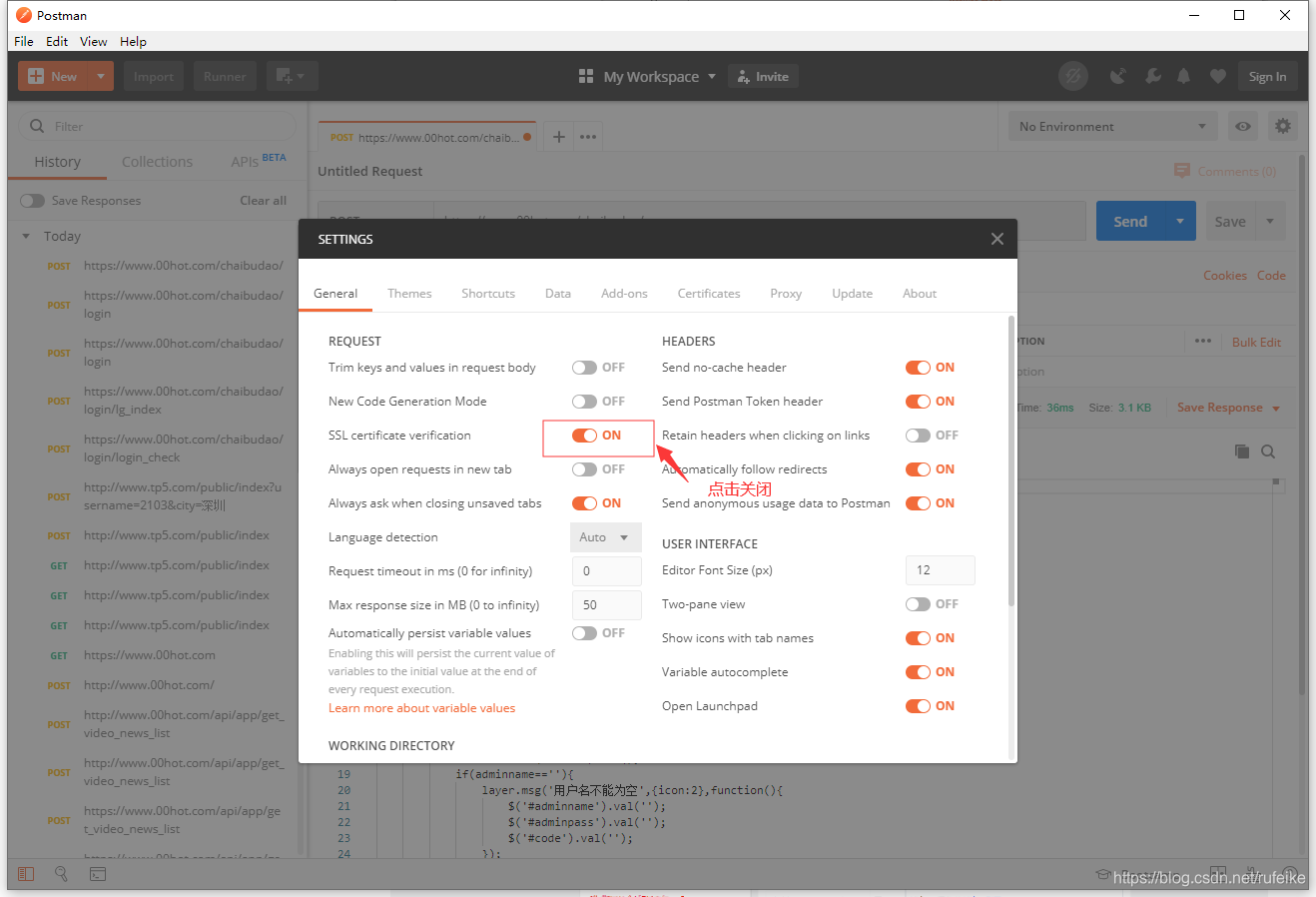Expand the New button dropdown arrow

click(101, 76)
